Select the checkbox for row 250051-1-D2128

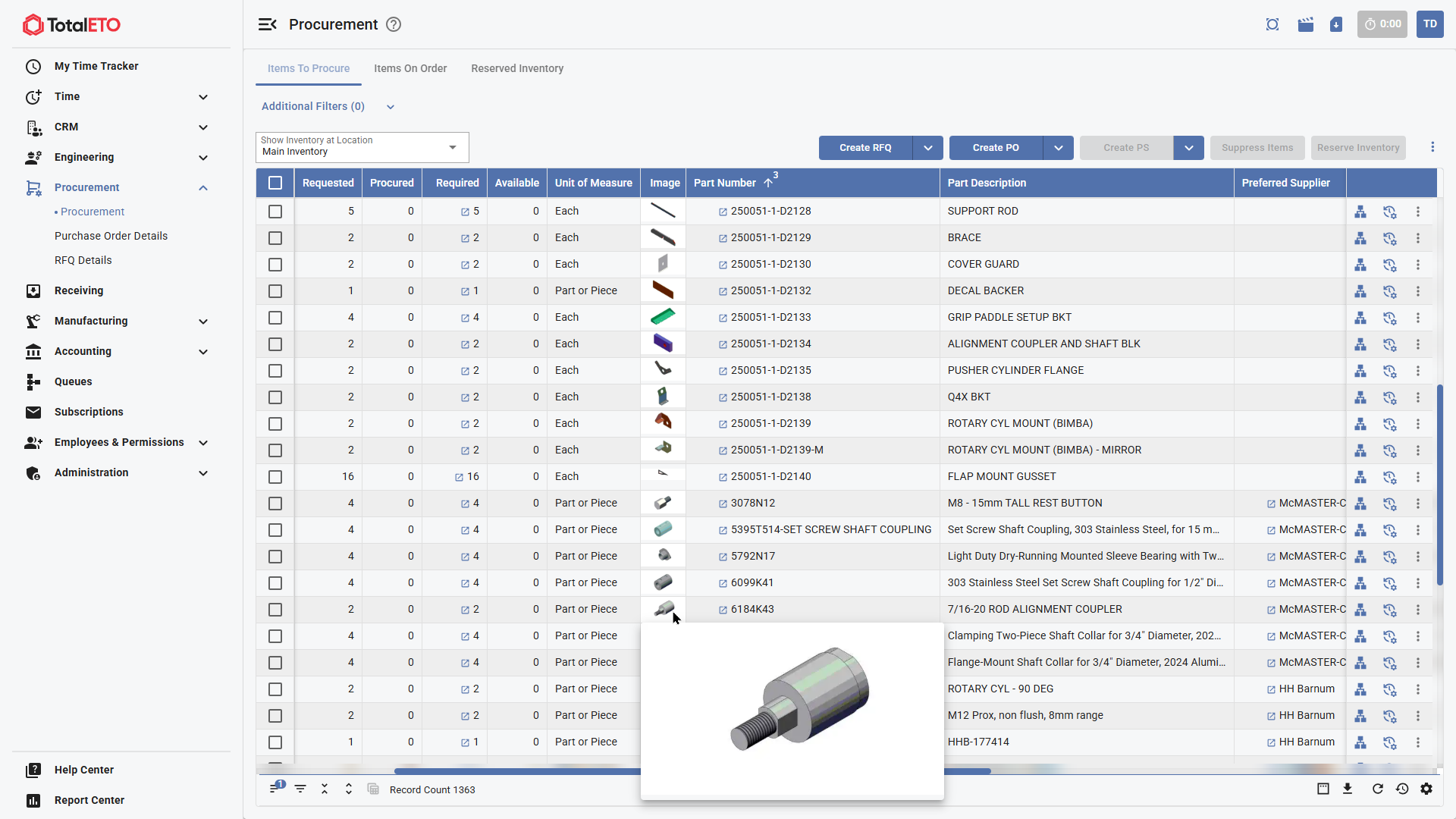coord(275,212)
